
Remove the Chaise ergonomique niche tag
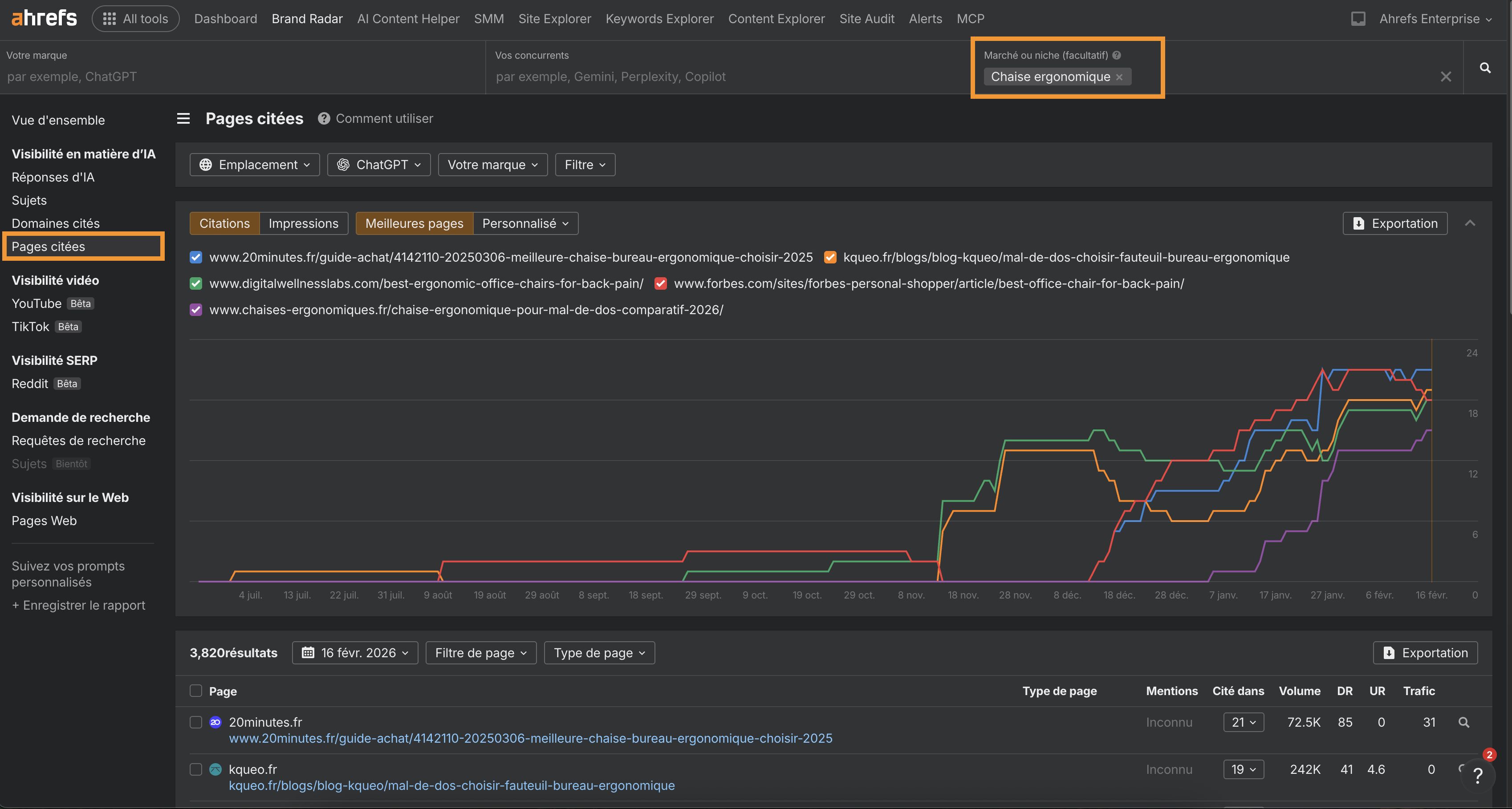(1120, 77)
